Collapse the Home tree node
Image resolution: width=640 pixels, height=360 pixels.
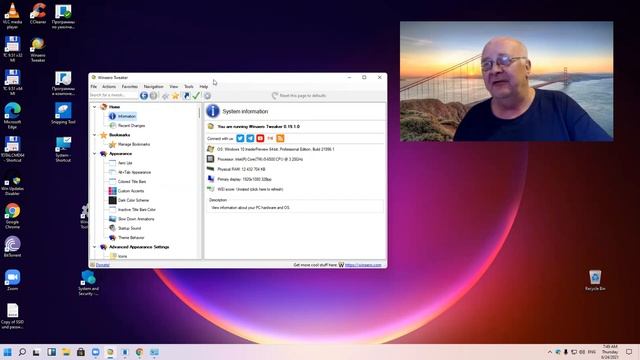pos(95,107)
